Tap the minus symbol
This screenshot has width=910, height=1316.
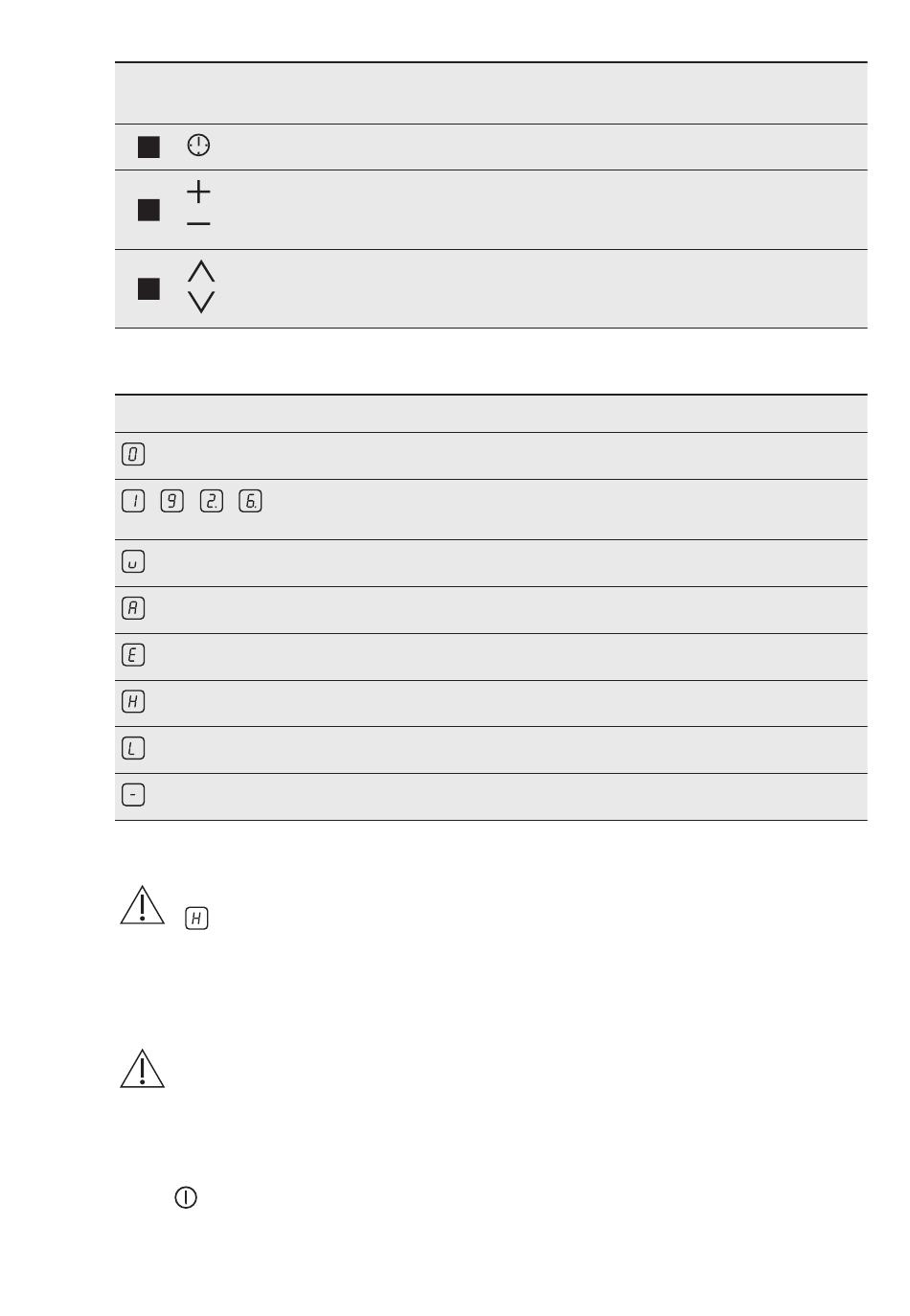[x=198, y=224]
